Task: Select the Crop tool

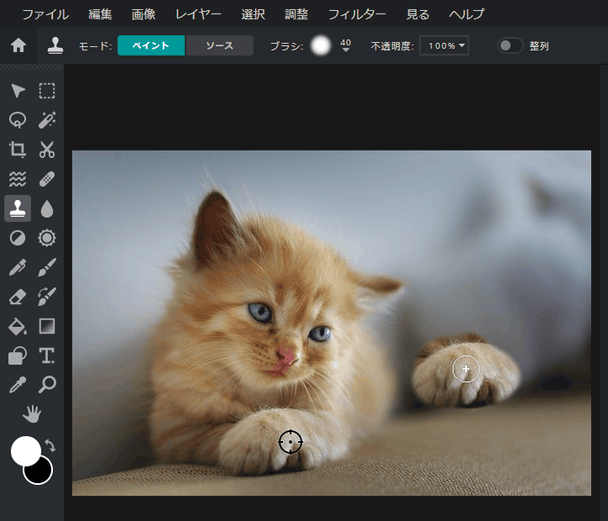Action: click(18, 150)
